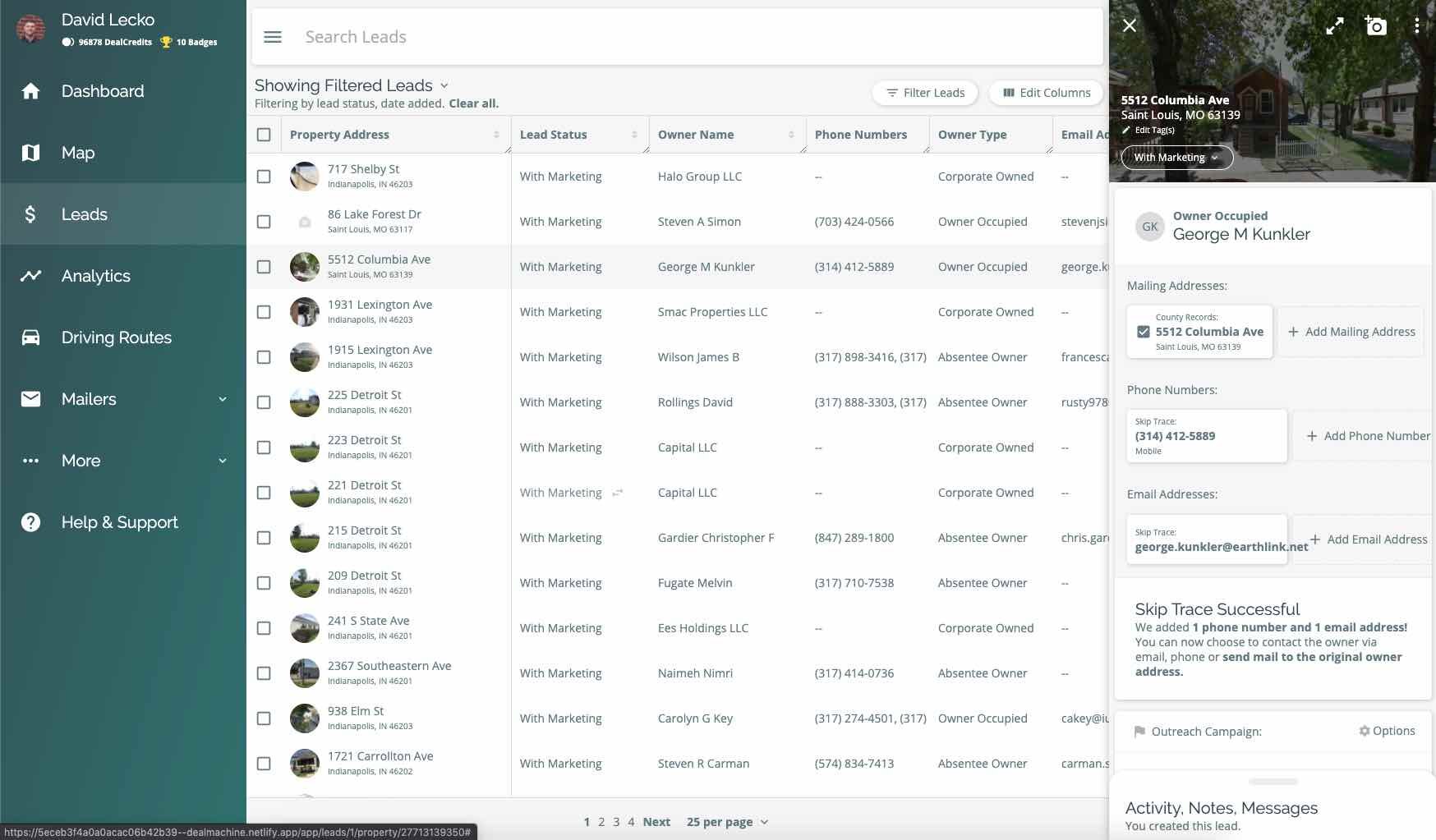The height and width of the screenshot is (840, 1436).
Task: Click the drag handle above Activity, Notes, Messages
Action: coord(1273,782)
